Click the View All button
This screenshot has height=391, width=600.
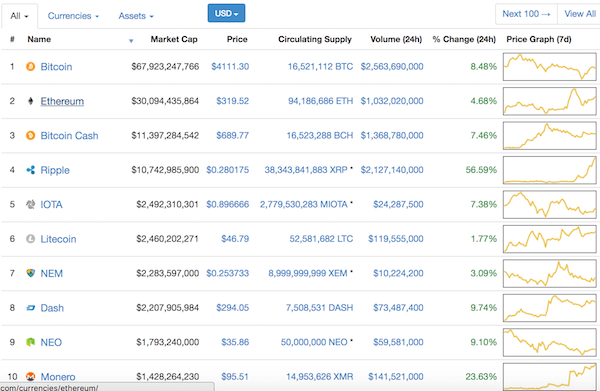coord(580,14)
